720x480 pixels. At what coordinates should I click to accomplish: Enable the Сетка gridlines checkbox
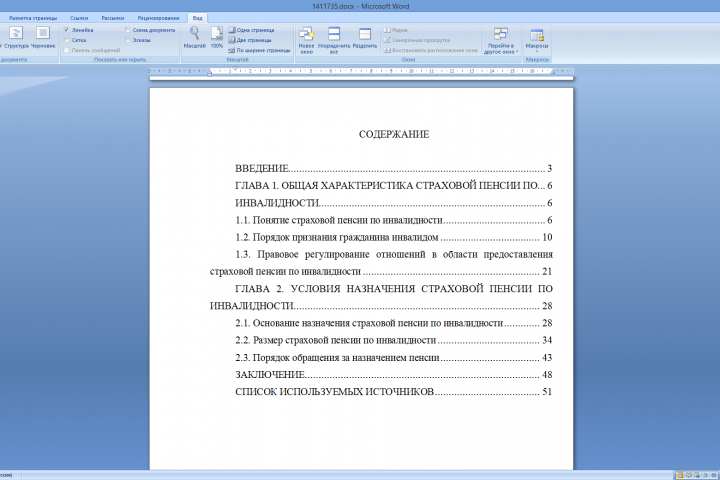67,40
